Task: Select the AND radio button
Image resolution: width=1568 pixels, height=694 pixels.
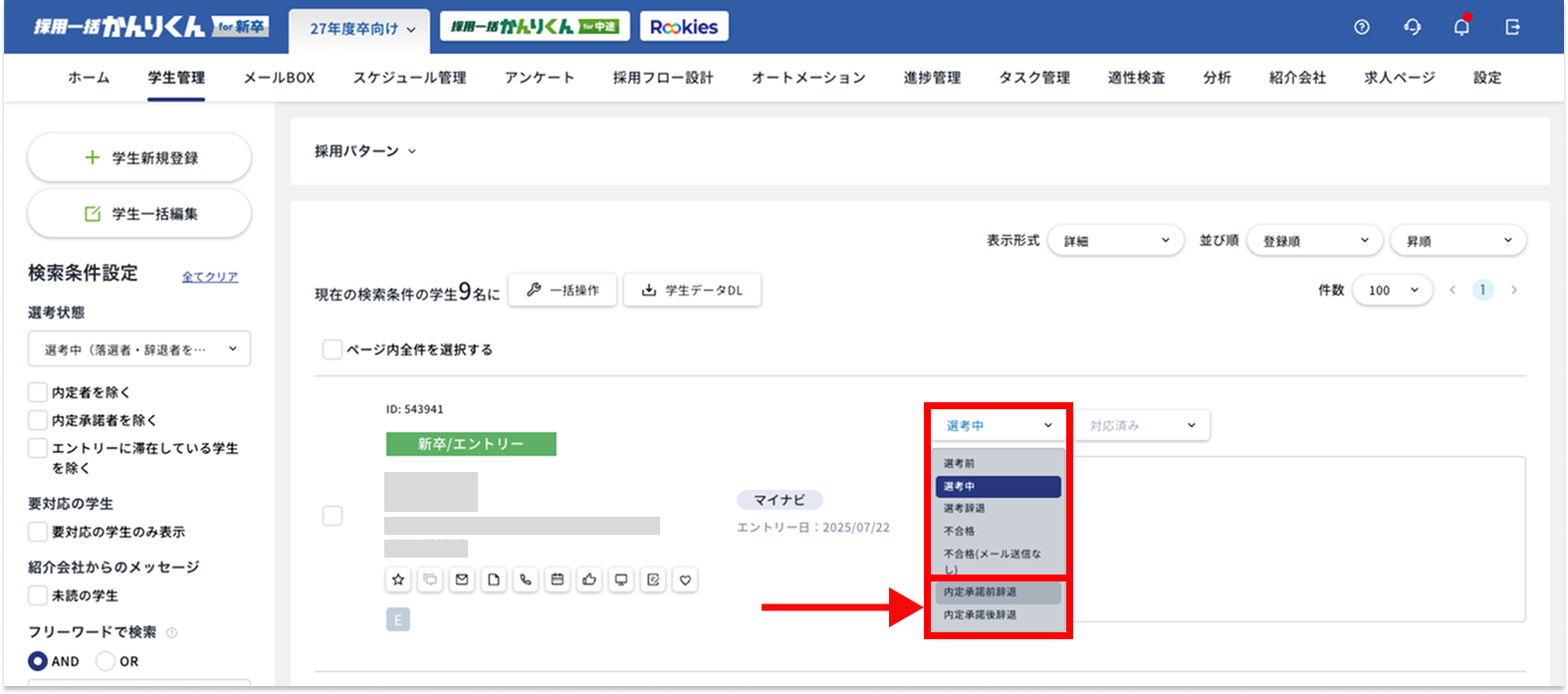Action: (x=38, y=661)
